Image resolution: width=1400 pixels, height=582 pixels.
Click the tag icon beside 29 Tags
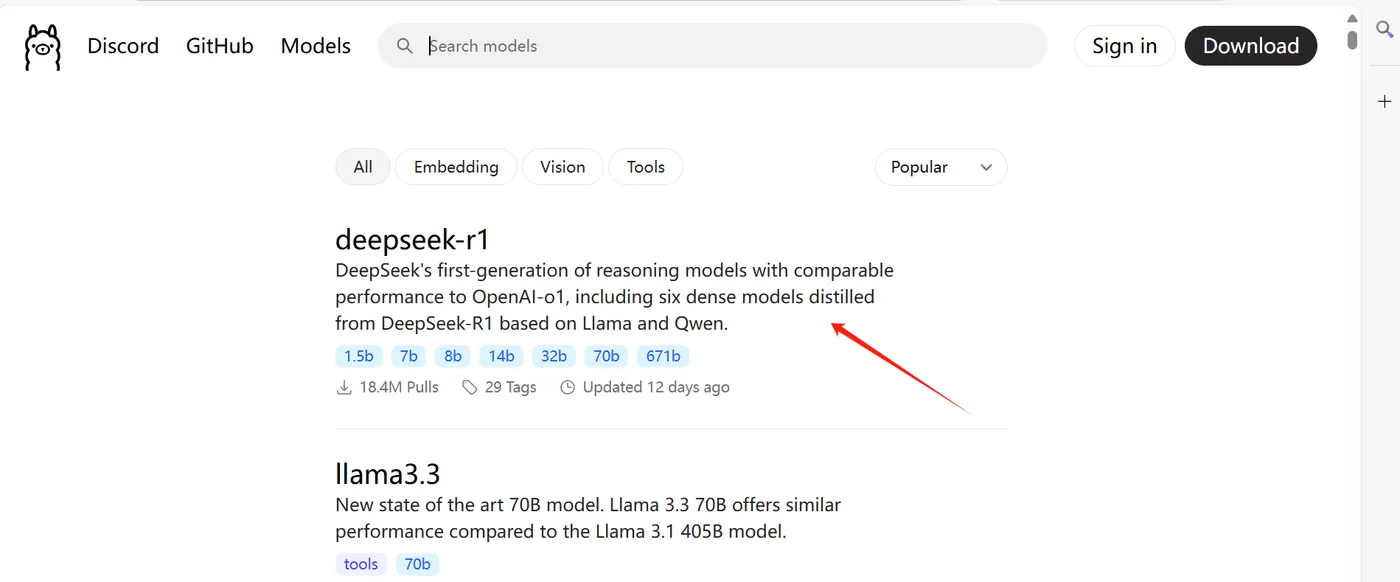pos(469,387)
